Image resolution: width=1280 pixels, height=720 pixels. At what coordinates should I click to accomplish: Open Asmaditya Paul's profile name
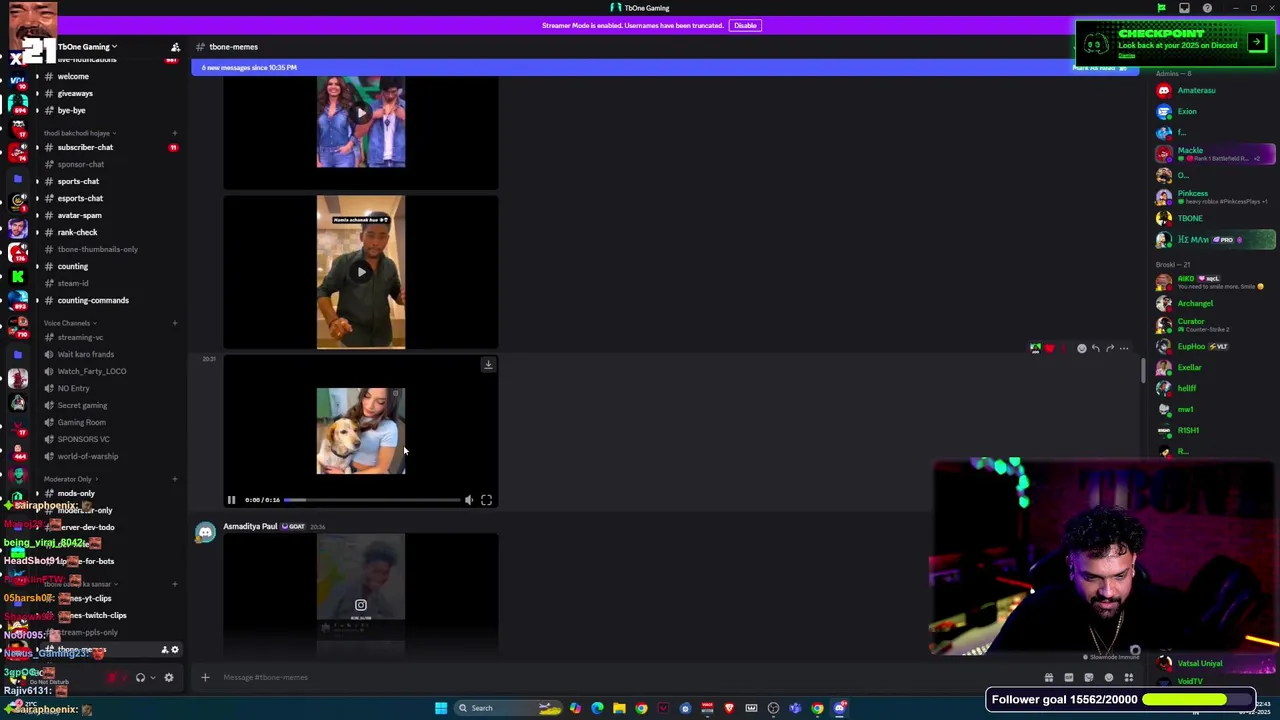[x=250, y=526]
